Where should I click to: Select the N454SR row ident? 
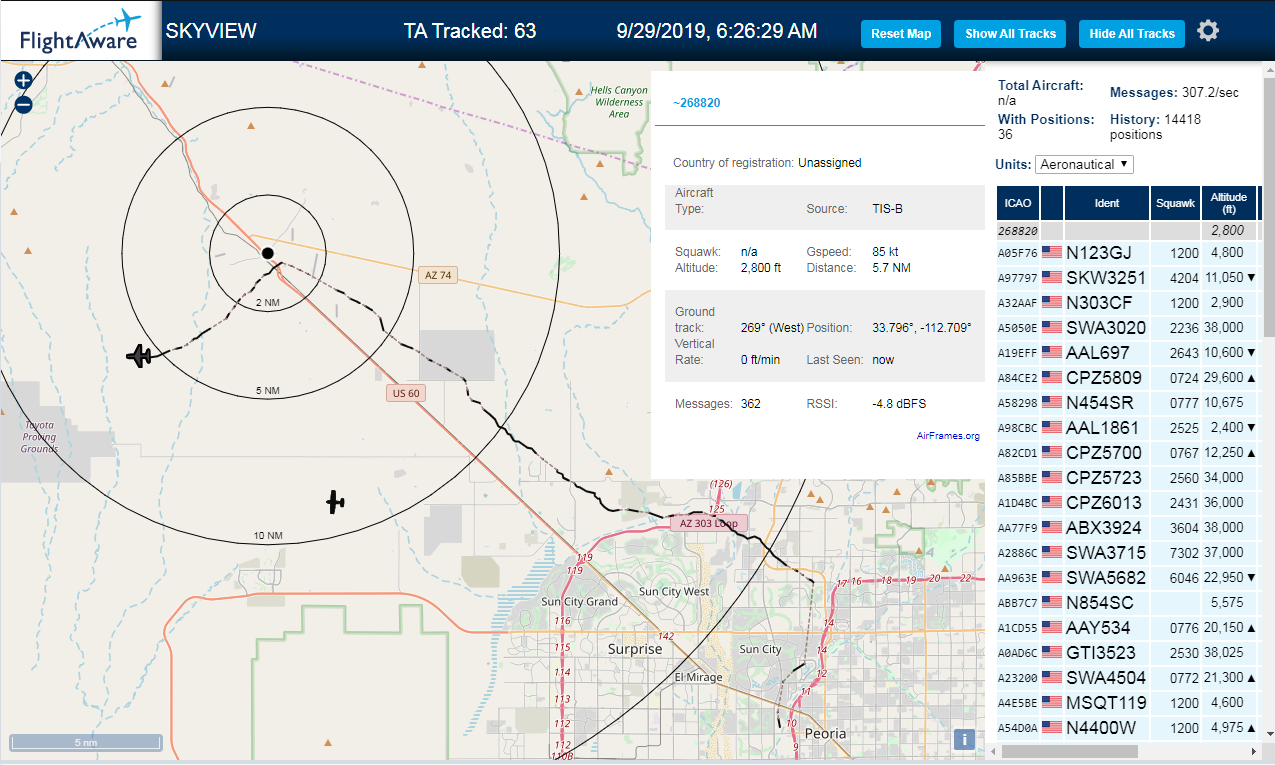click(x=1099, y=403)
